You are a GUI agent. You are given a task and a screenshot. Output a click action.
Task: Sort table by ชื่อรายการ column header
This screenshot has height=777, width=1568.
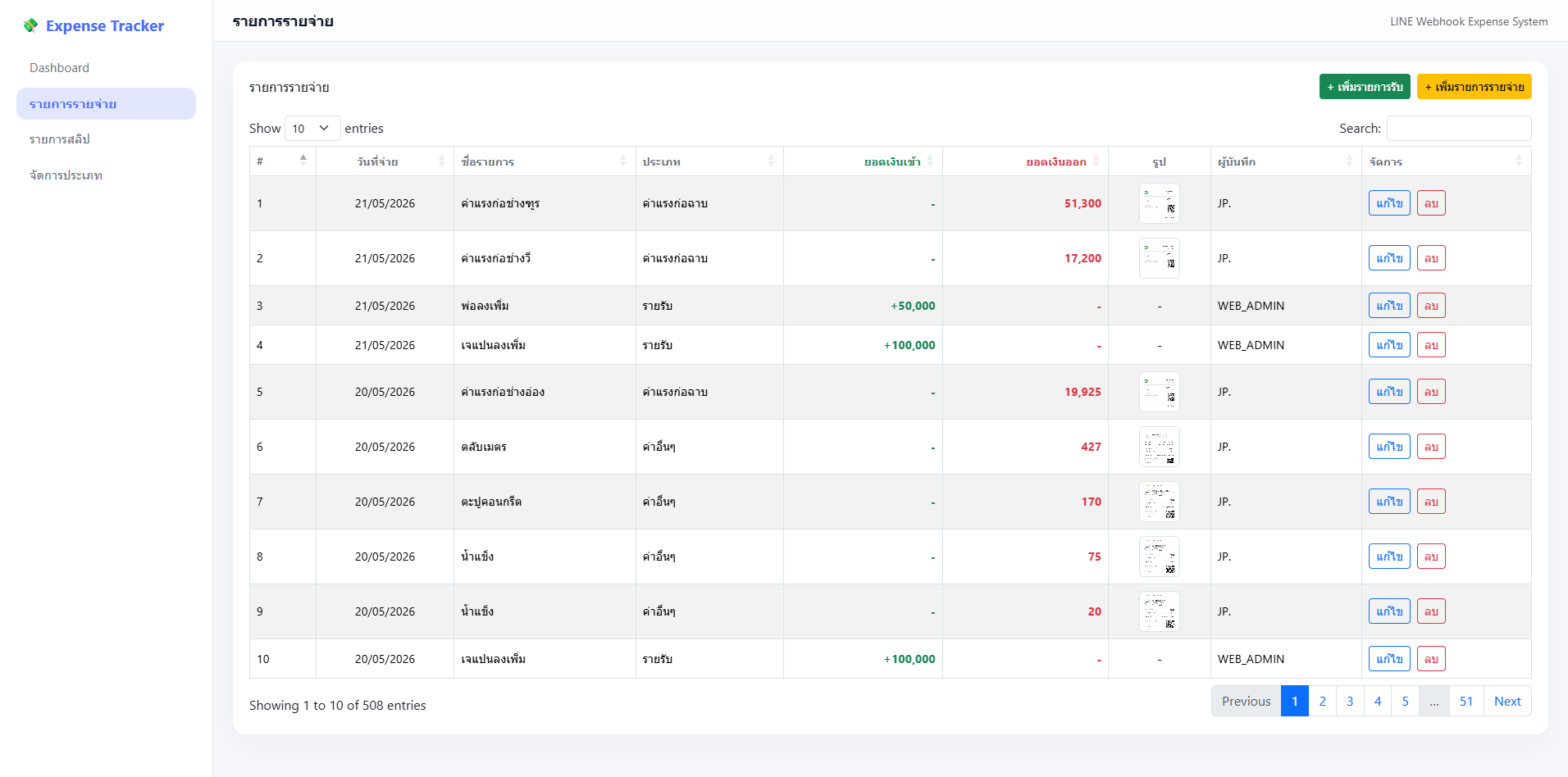[545, 161]
